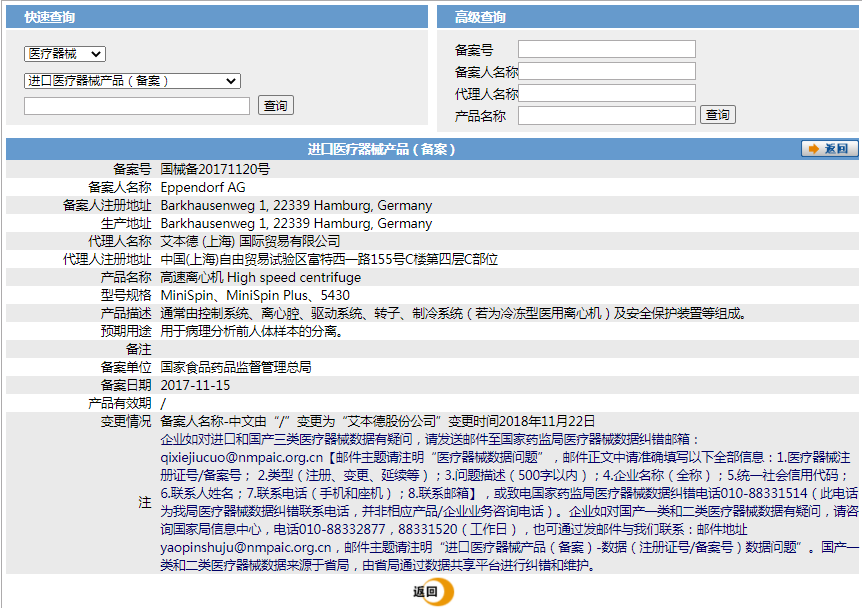Click the 备案号 value 国械备20171120号
This screenshot has height=608, width=862.
[215, 169]
